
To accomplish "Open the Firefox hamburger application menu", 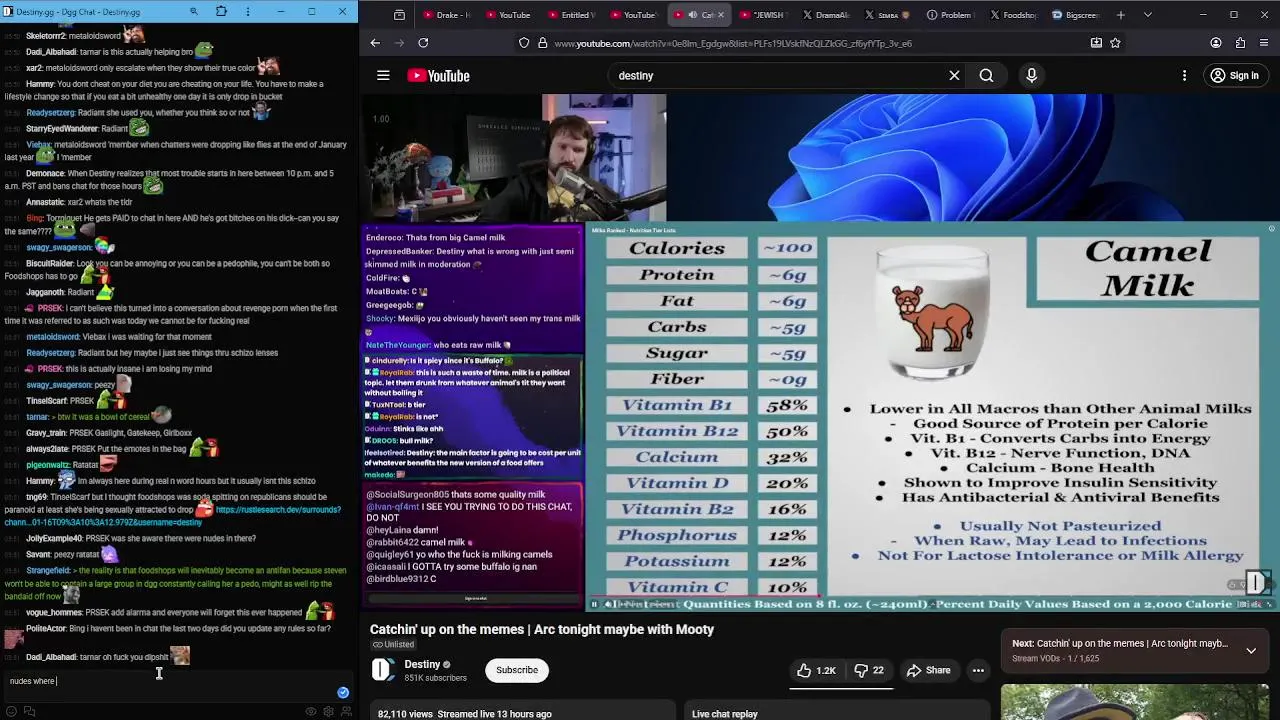I will pyautogui.click(x=1264, y=43).
